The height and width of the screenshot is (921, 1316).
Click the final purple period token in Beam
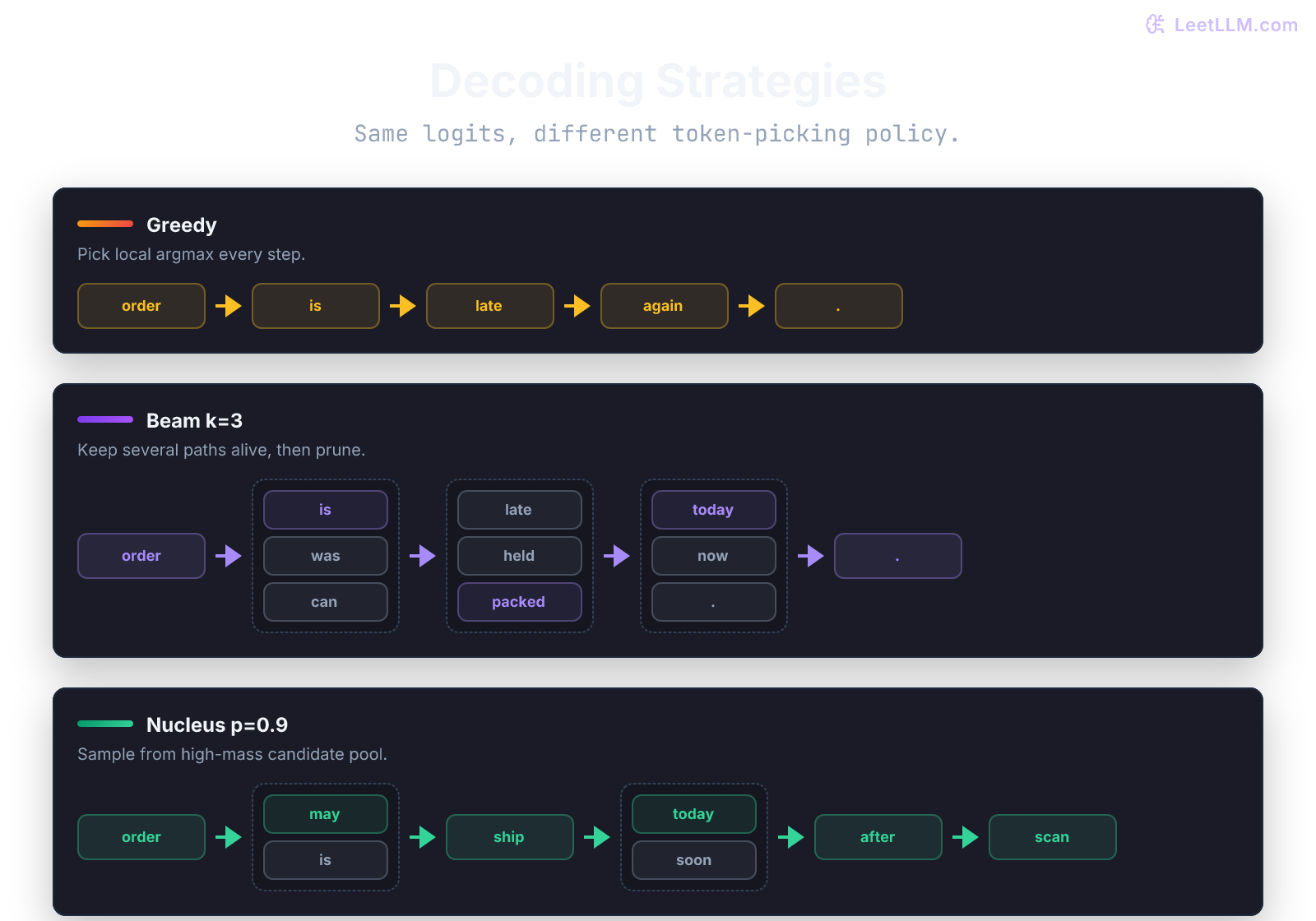click(898, 556)
